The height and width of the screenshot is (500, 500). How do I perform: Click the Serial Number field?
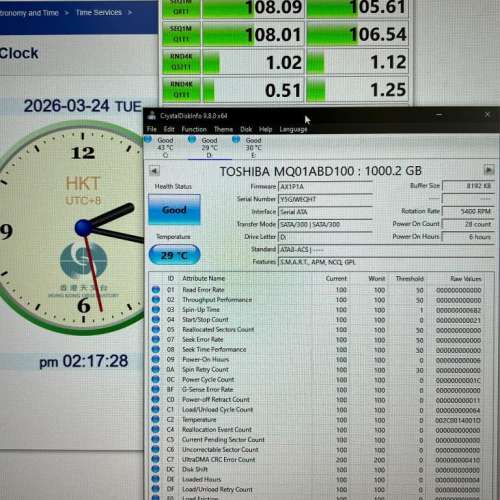pos(325,199)
